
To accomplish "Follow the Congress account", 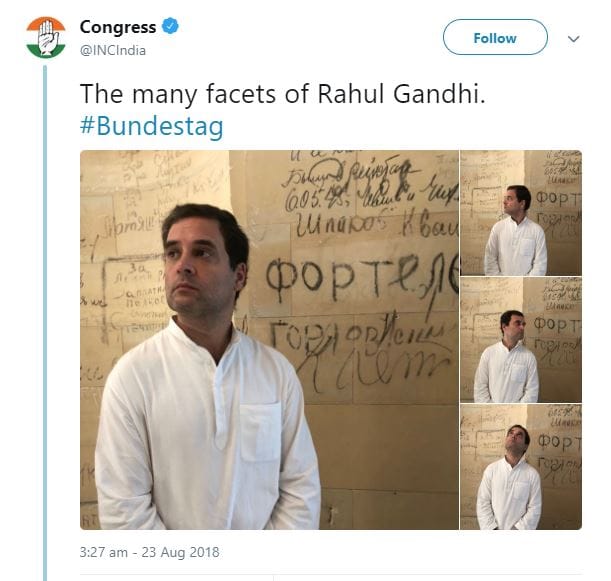I will point(495,38).
